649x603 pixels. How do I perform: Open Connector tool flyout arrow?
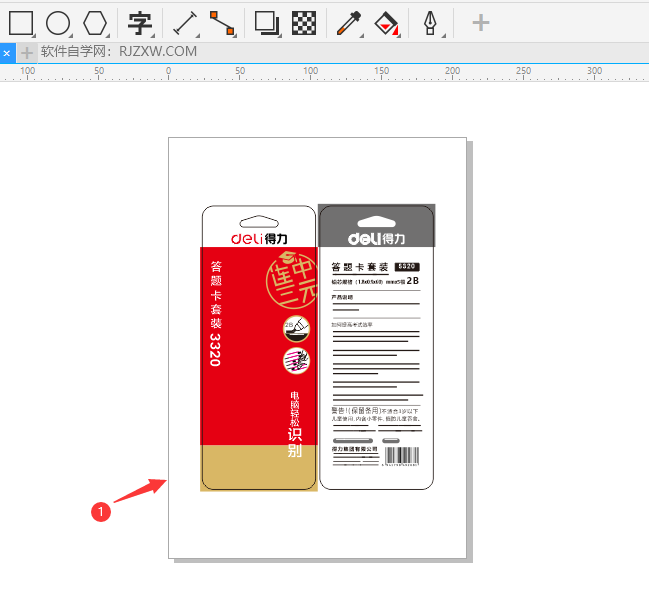click(235, 36)
